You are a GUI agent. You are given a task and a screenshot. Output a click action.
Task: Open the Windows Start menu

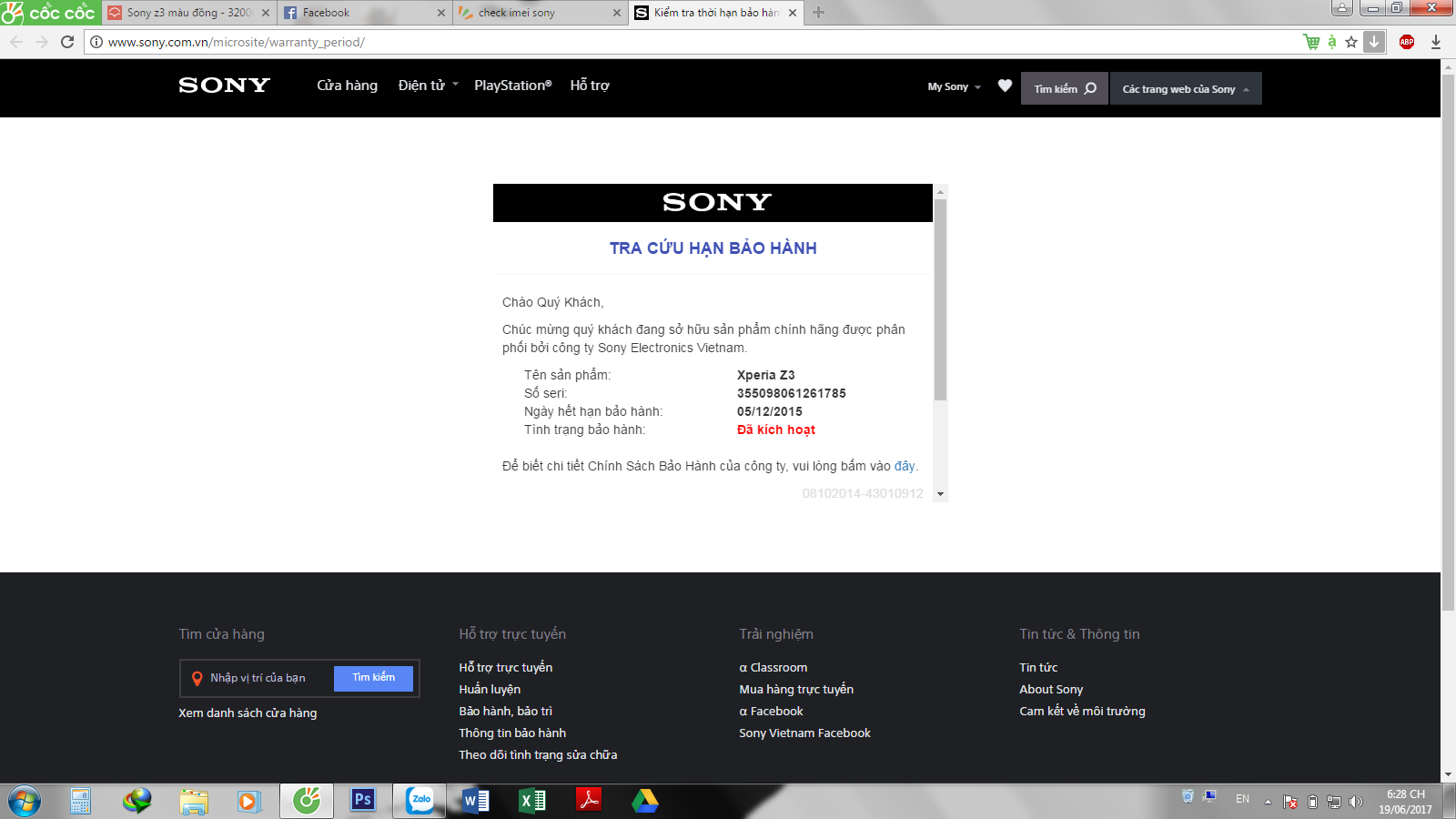point(25,802)
